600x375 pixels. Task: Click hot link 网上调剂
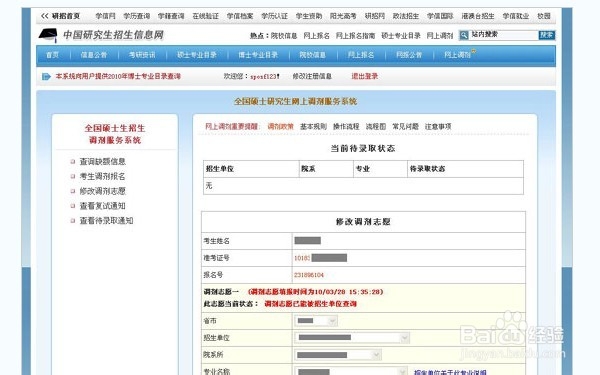[440, 36]
